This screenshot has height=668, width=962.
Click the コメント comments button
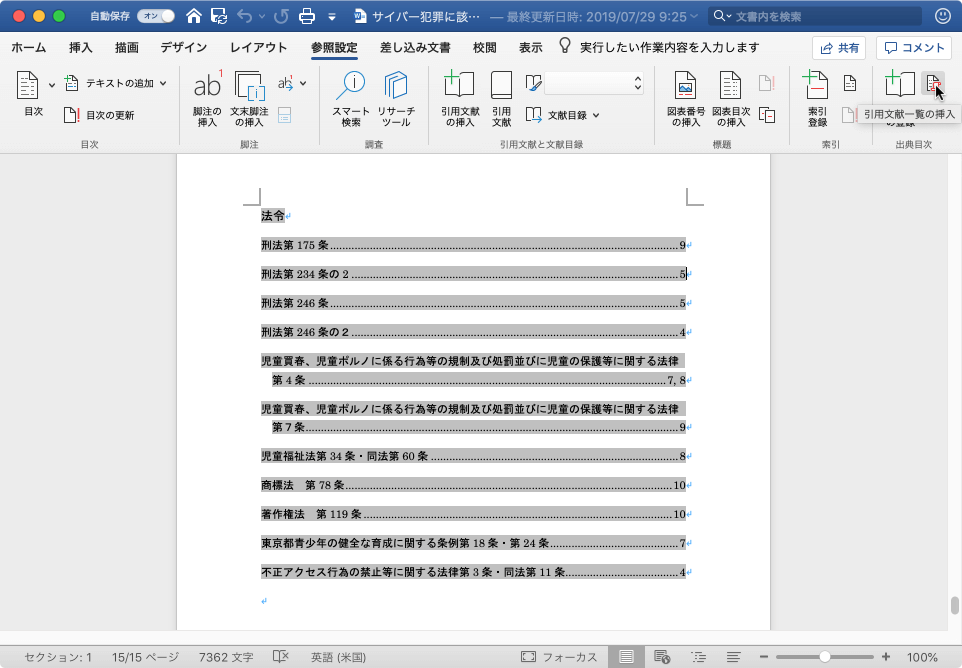click(x=914, y=48)
